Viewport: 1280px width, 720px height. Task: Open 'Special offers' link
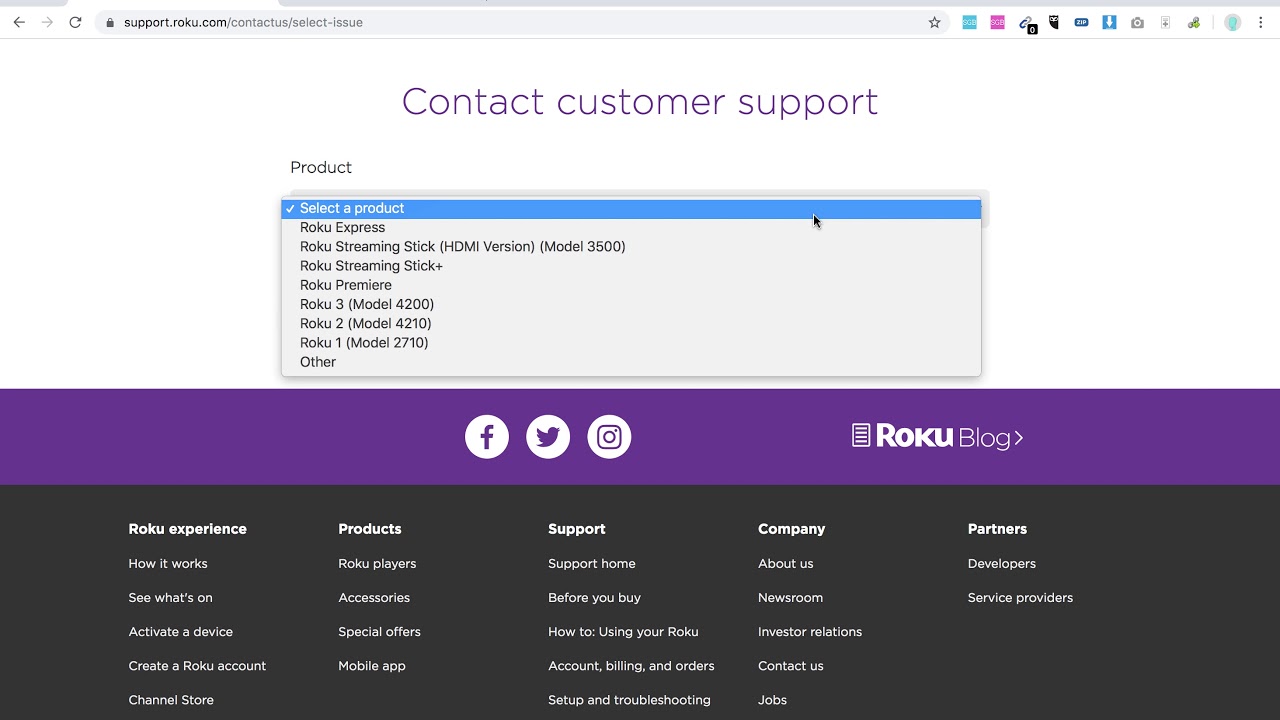(x=379, y=631)
